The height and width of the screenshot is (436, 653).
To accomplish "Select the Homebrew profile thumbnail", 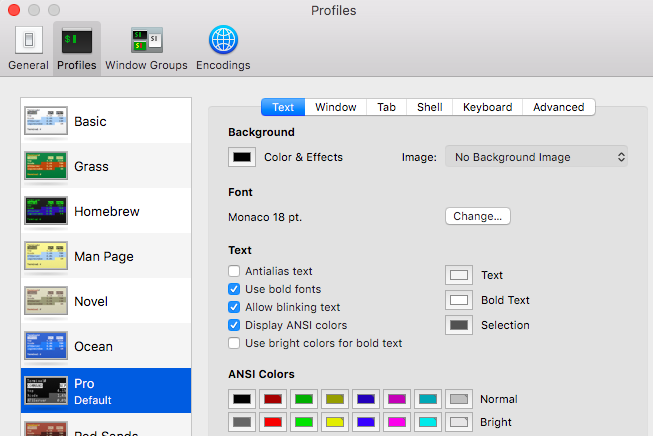I will pyautogui.click(x=46, y=211).
